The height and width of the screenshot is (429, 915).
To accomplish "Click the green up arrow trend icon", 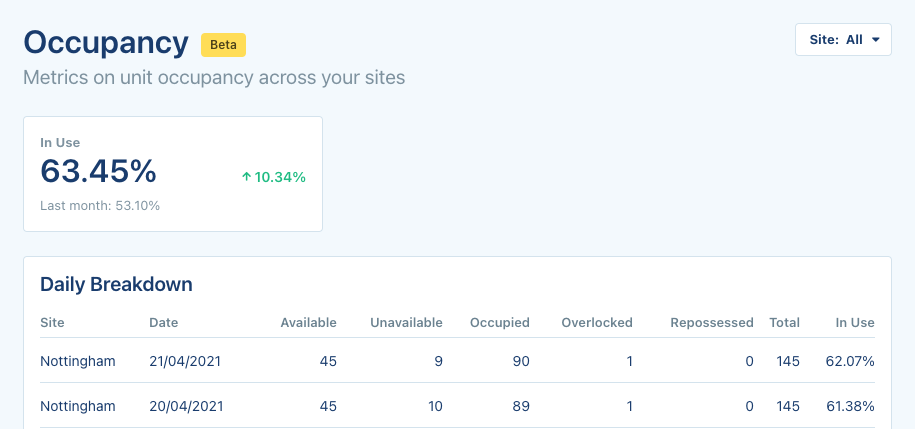I will [x=246, y=177].
